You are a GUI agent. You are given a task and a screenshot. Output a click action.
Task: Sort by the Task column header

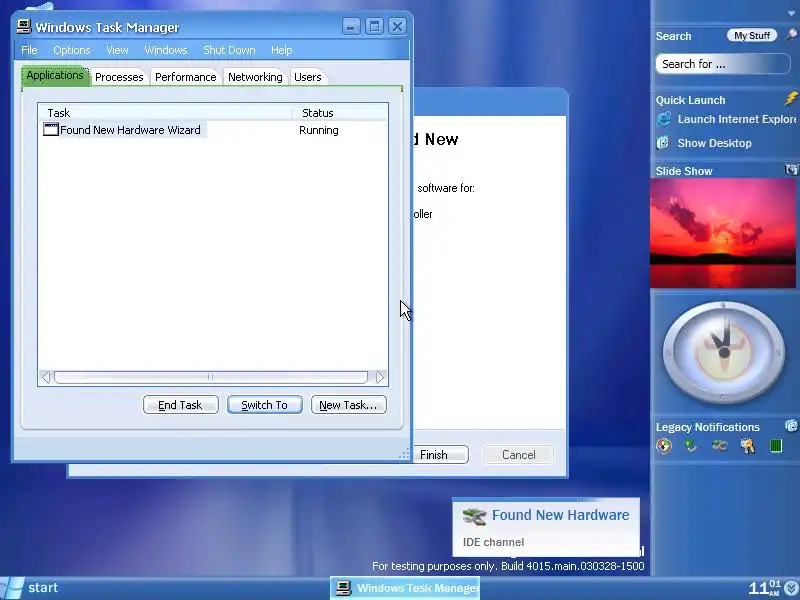(165, 113)
